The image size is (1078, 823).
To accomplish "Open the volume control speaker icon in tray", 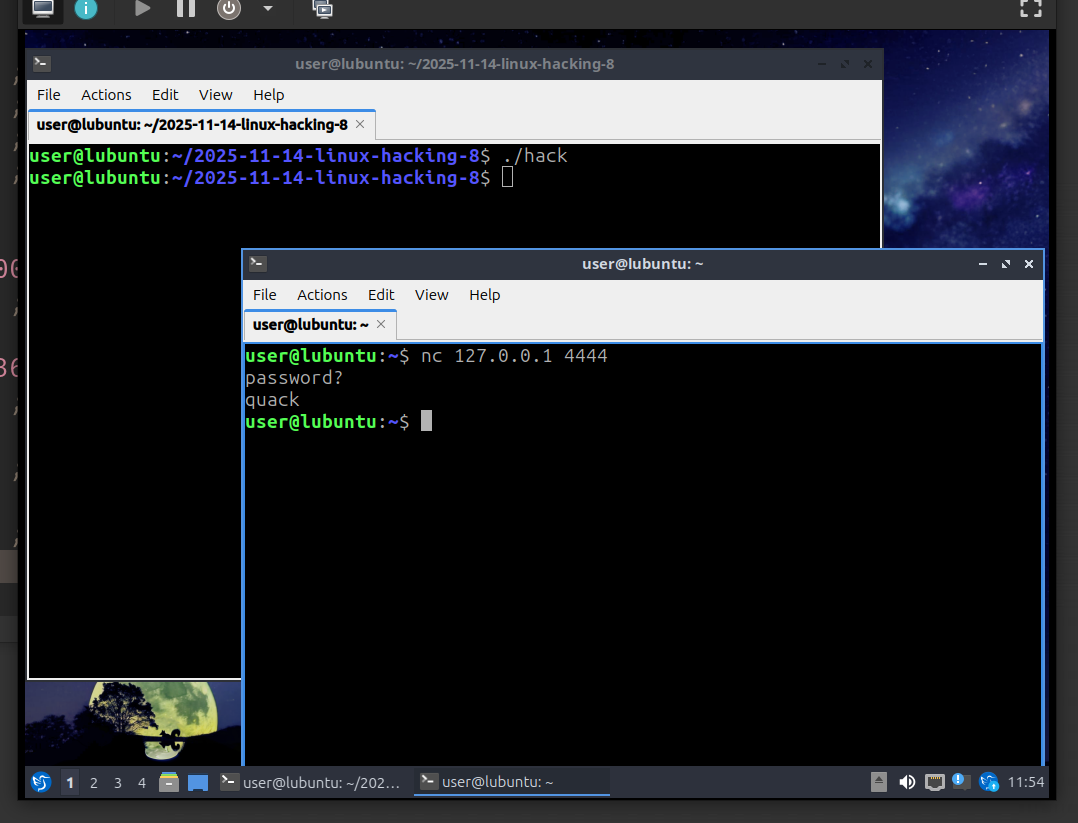I will pos(907,782).
